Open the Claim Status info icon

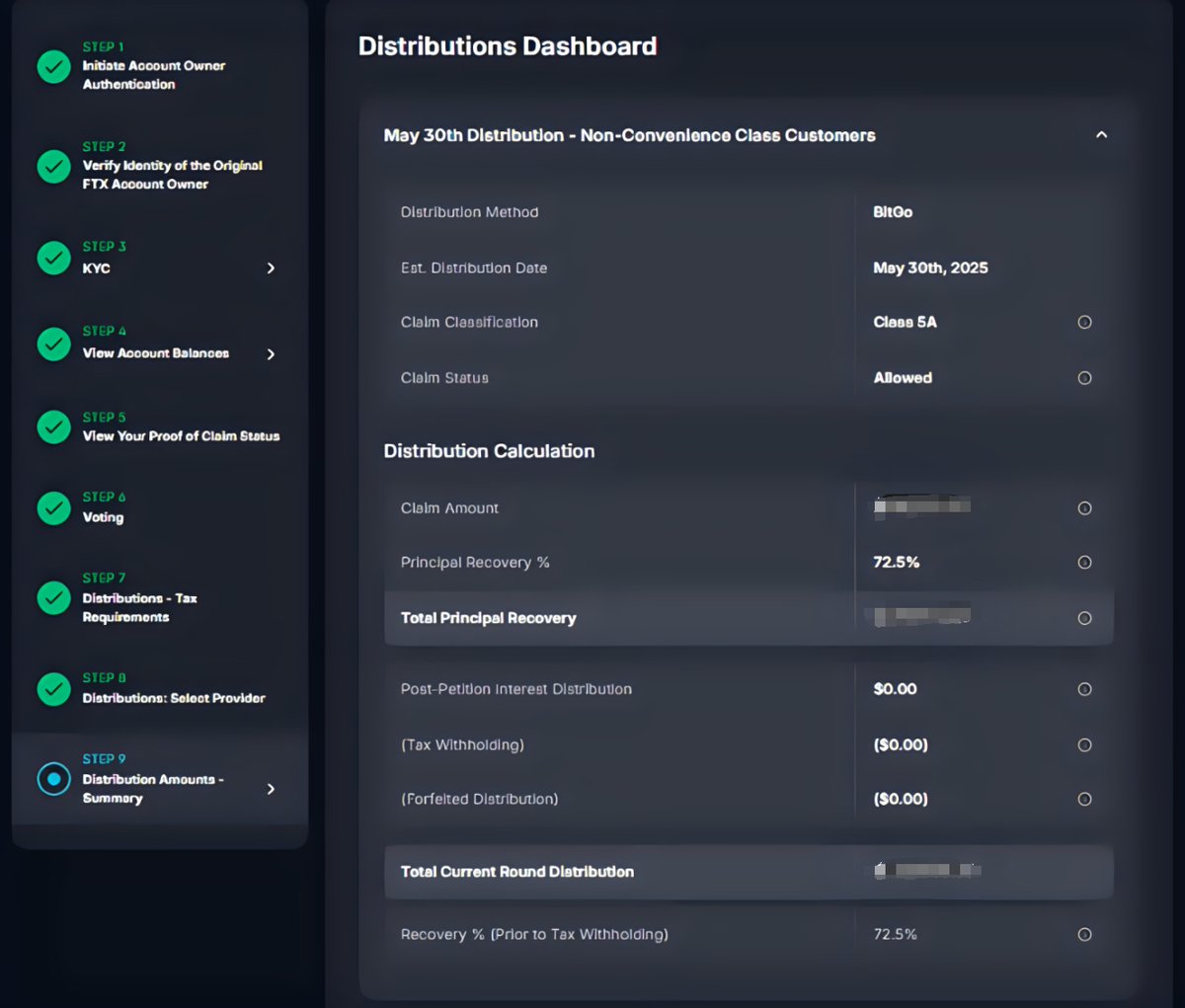(x=1084, y=378)
